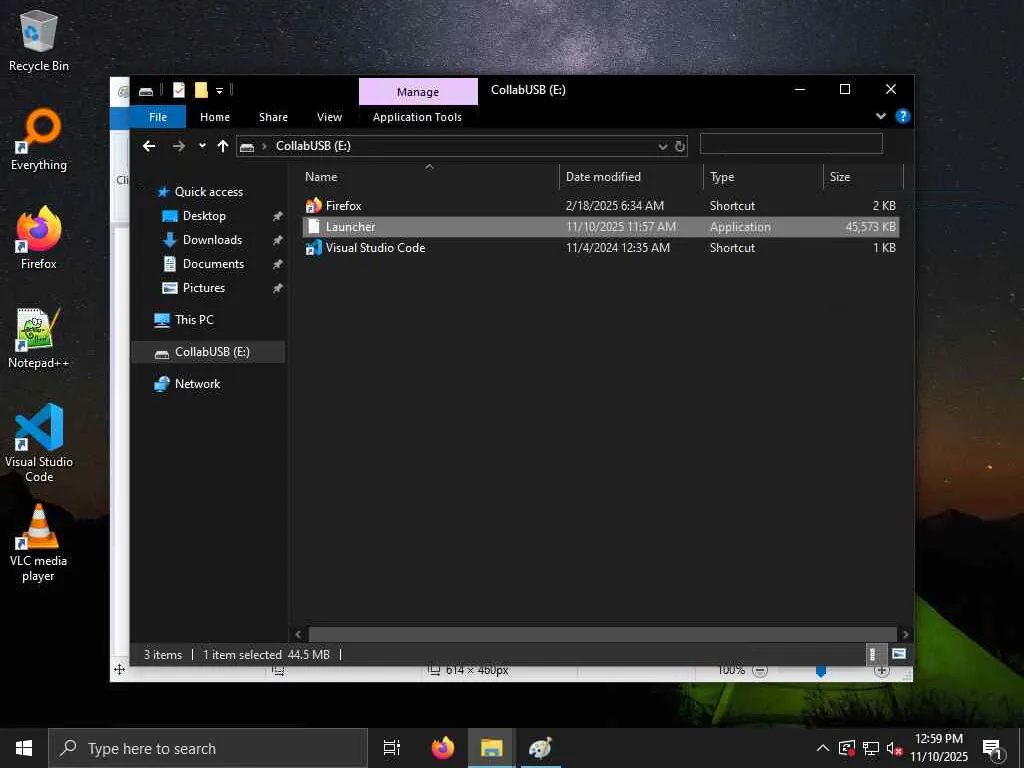Click the Properties quick access toolbar icon
This screenshot has width=1024, height=768.
pos(179,90)
